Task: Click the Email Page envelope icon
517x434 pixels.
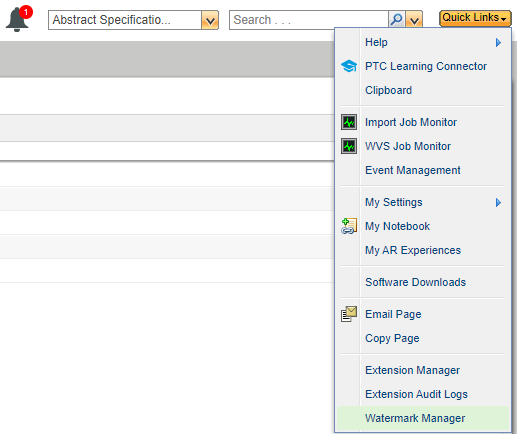Action: 349,314
